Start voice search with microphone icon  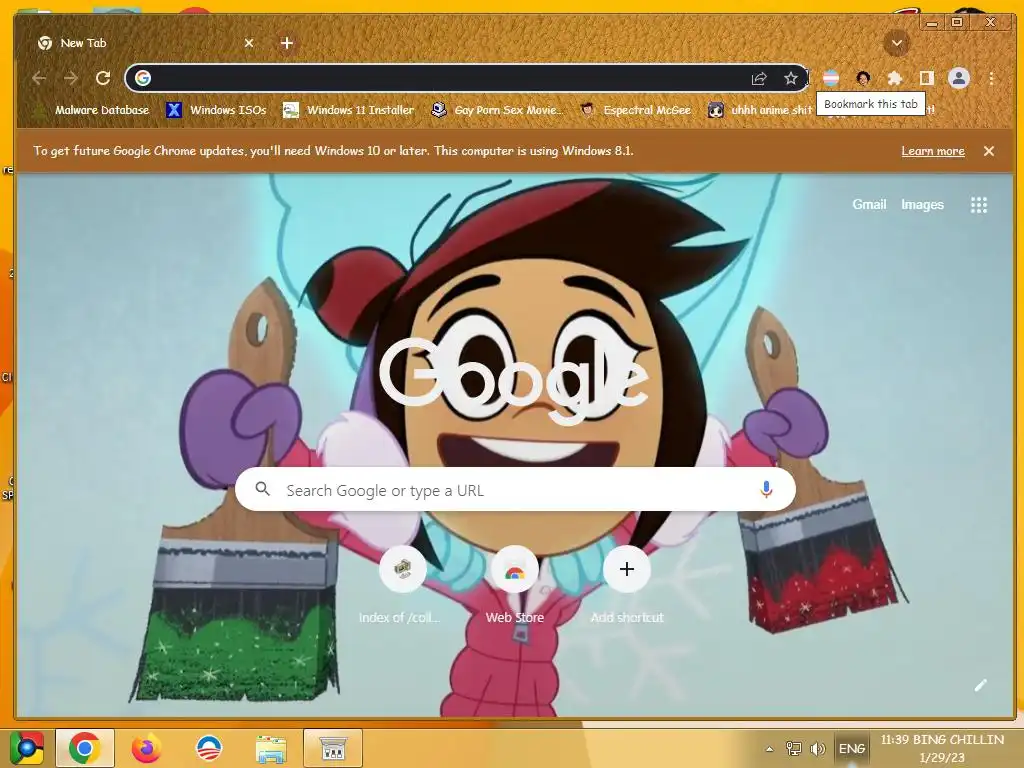click(767, 489)
